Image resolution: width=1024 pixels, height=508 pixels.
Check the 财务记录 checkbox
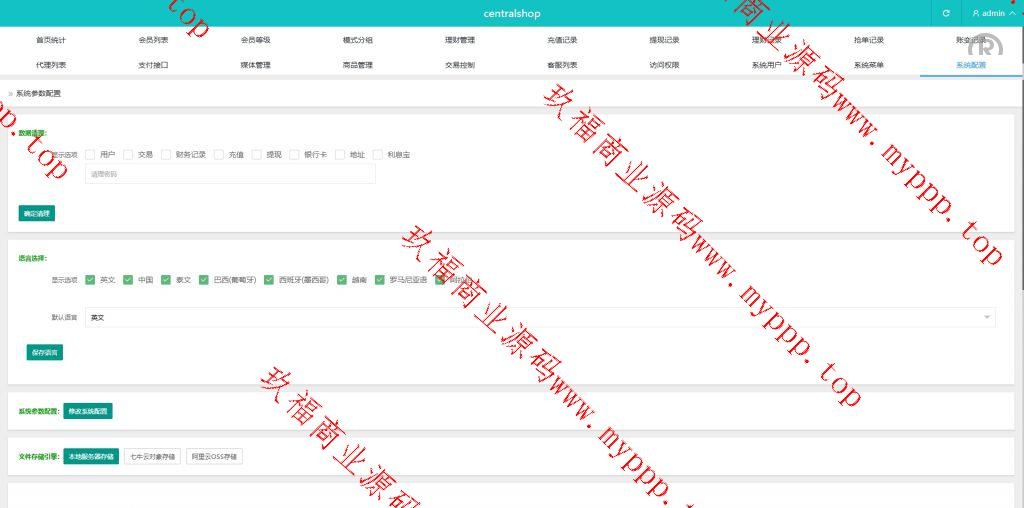(x=166, y=155)
